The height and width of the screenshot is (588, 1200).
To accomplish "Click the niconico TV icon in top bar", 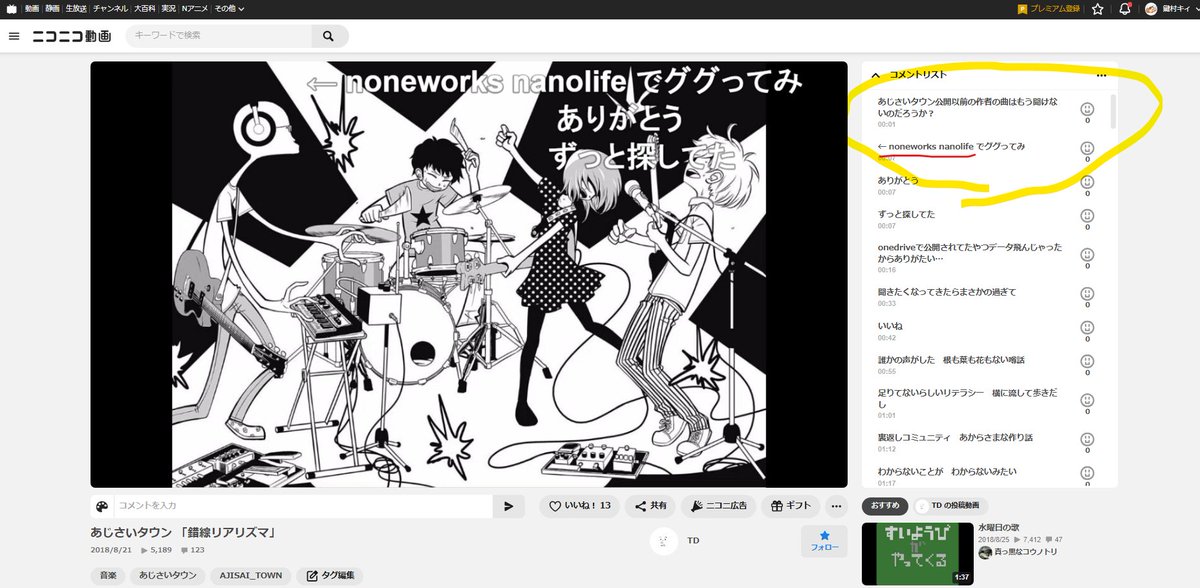I will click(10, 9).
